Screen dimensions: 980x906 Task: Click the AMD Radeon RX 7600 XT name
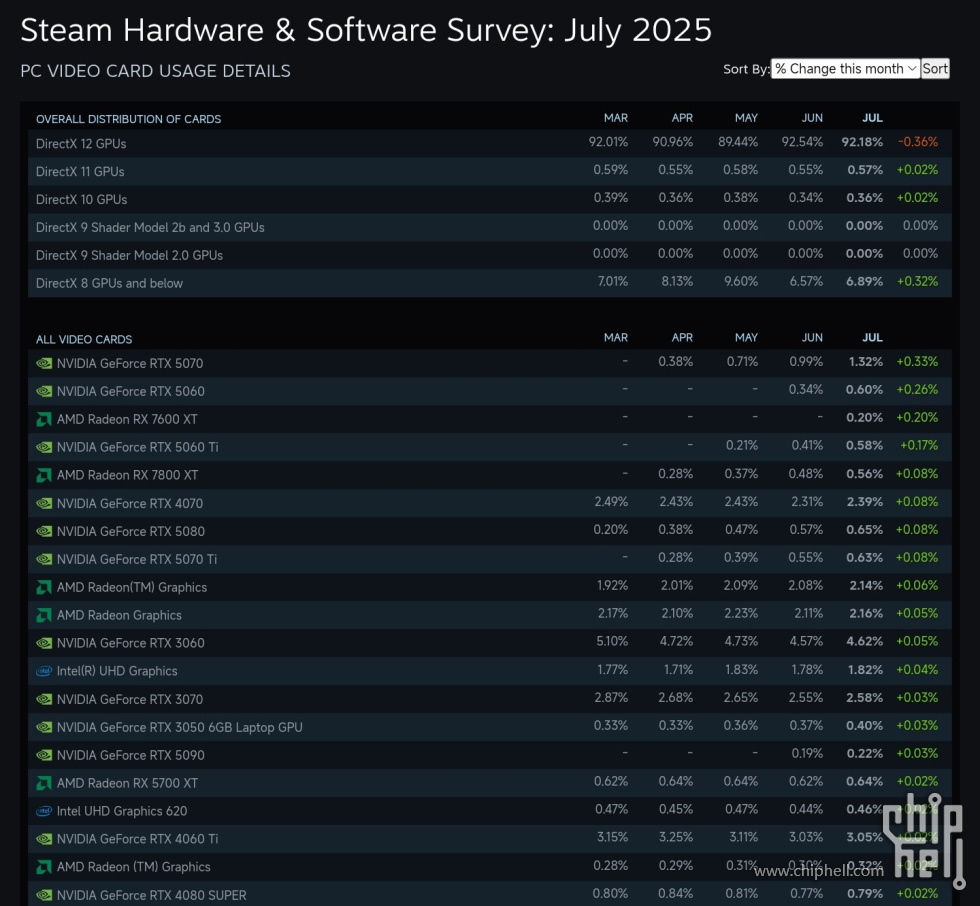pos(128,420)
